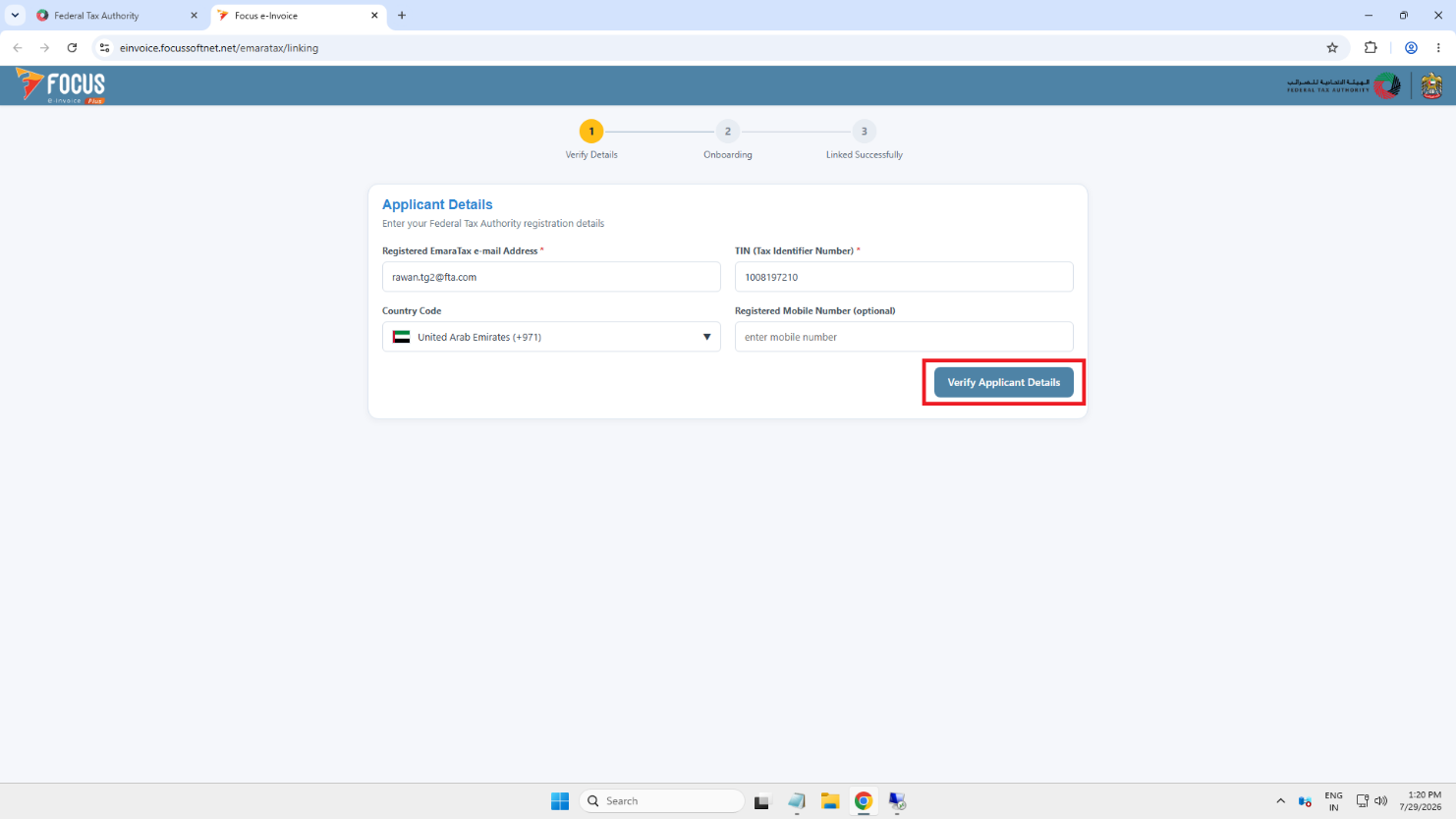Open the Windows Start menu
The width and height of the screenshot is (1456, 819).
click(560, 801)
